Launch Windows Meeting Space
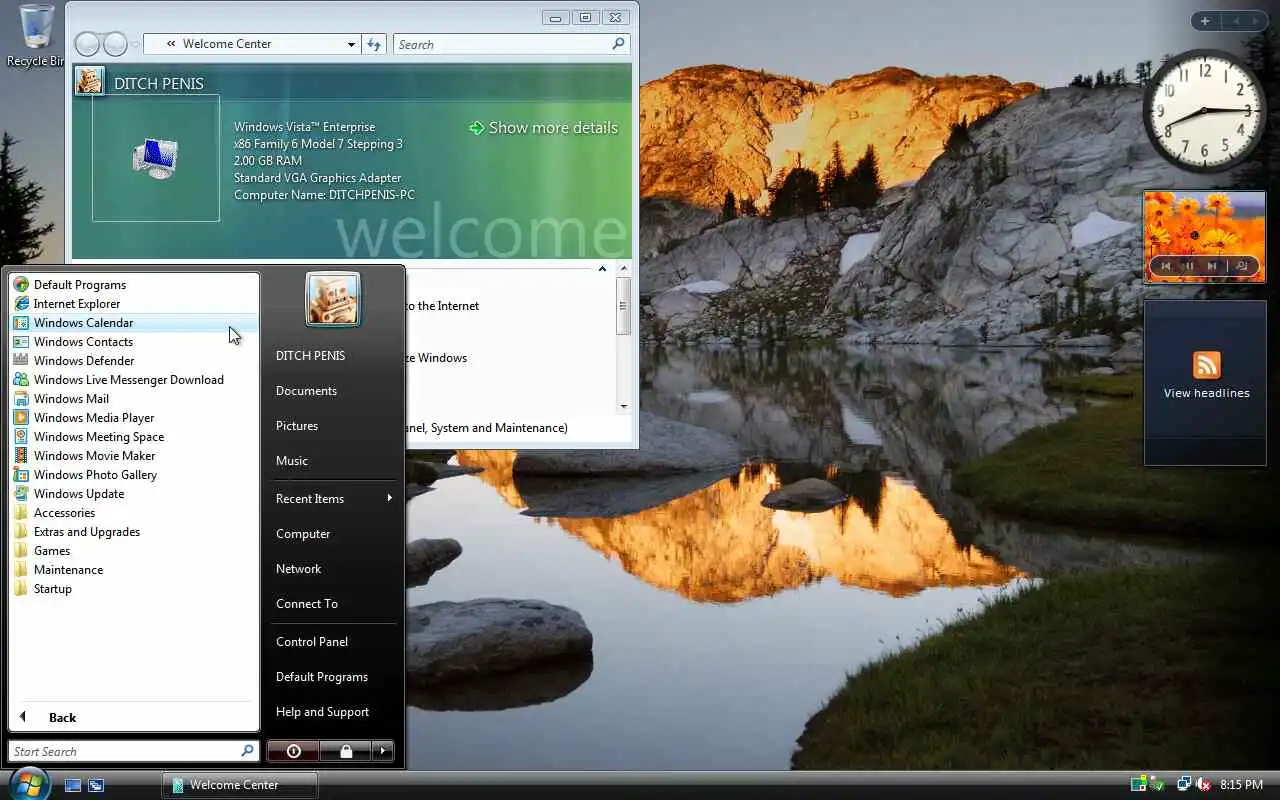1280x800 pixels. (133, 437)
